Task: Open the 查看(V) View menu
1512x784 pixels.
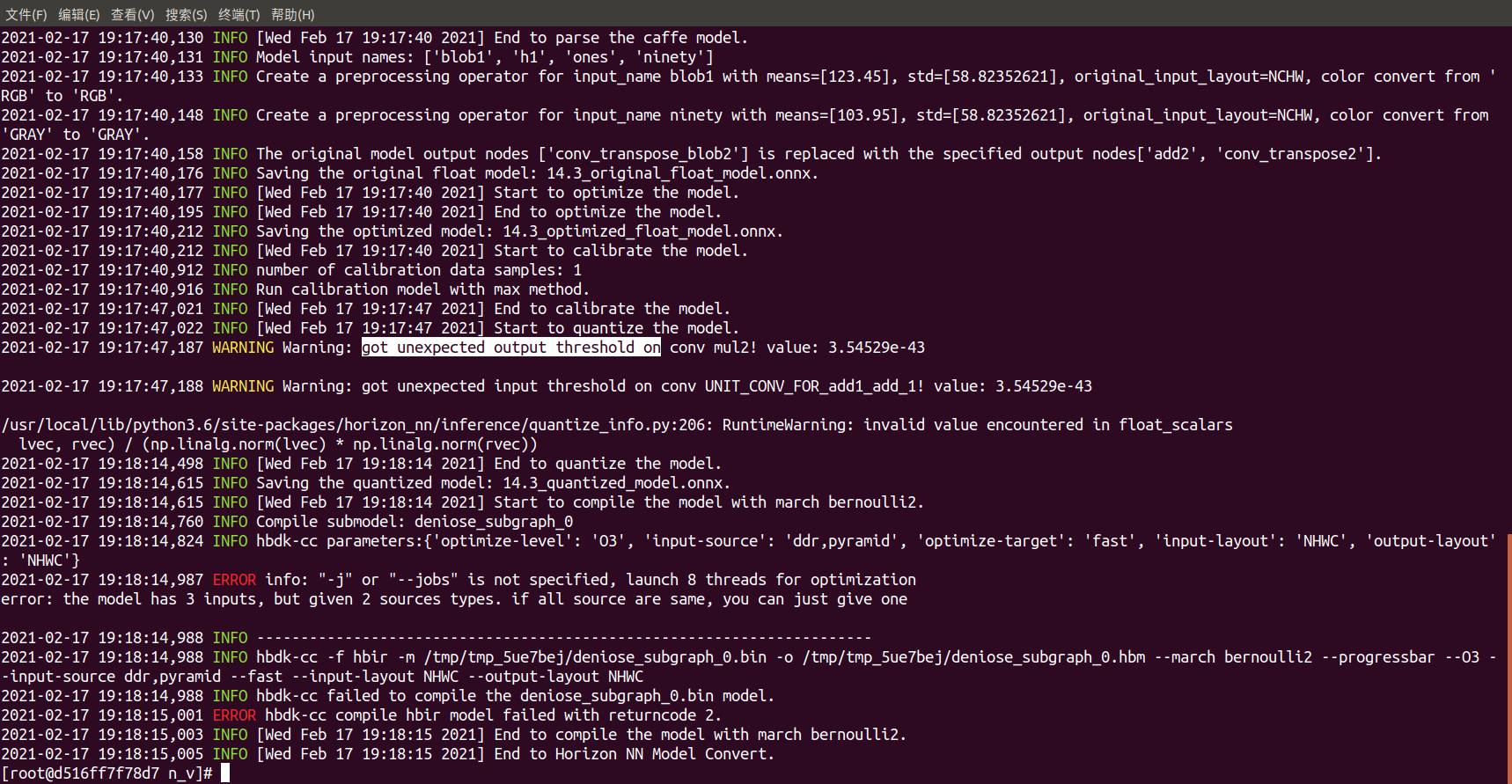Action: (x=132, y=14)
